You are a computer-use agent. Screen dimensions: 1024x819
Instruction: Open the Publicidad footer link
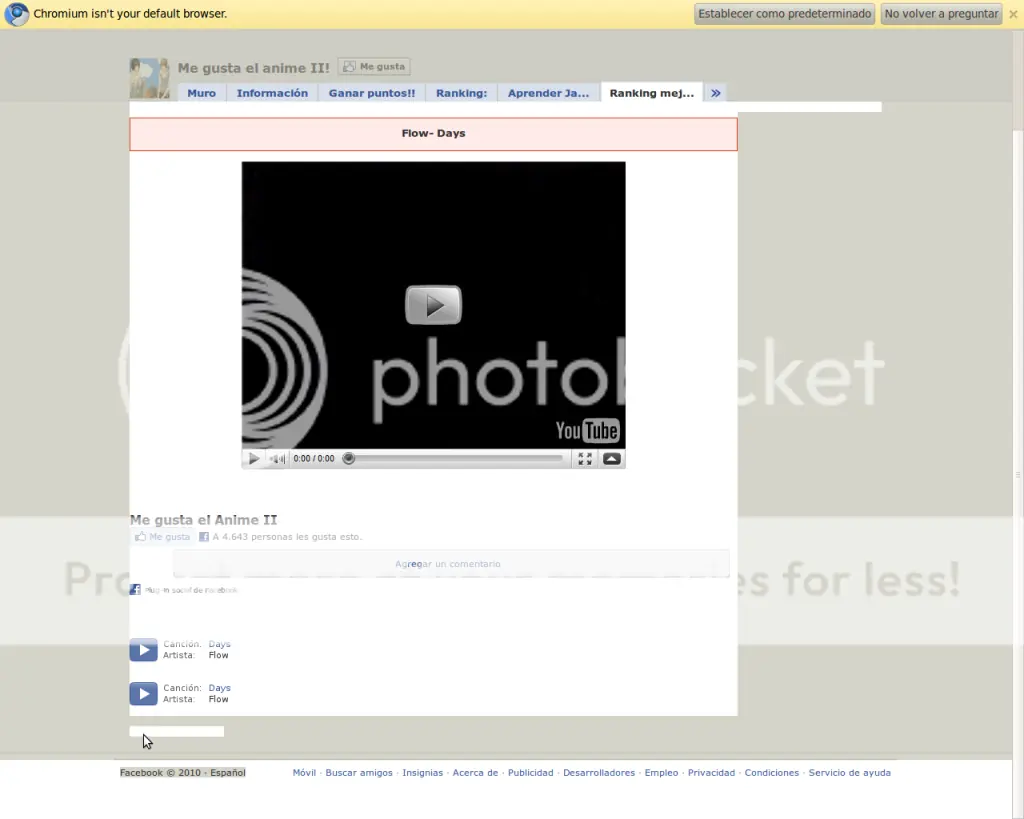(x=530, y=773)
